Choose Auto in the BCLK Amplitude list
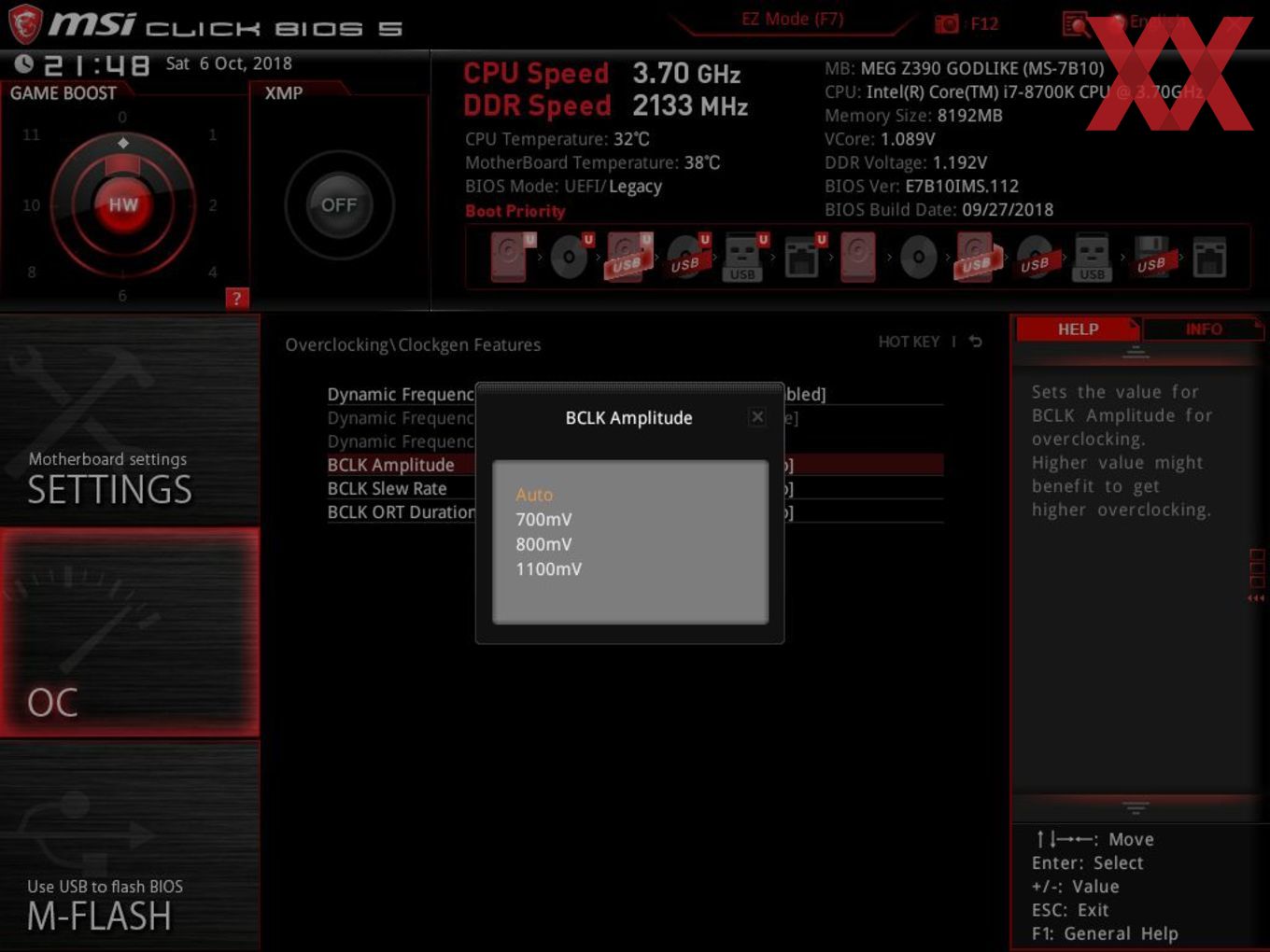Viewport: 1270px width, 952px height. click(x=534, y=495)
